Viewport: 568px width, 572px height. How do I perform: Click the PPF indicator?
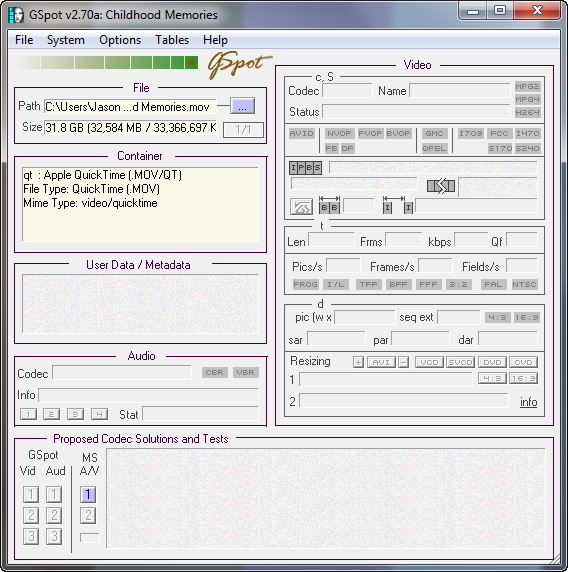[x=428, y=284]
